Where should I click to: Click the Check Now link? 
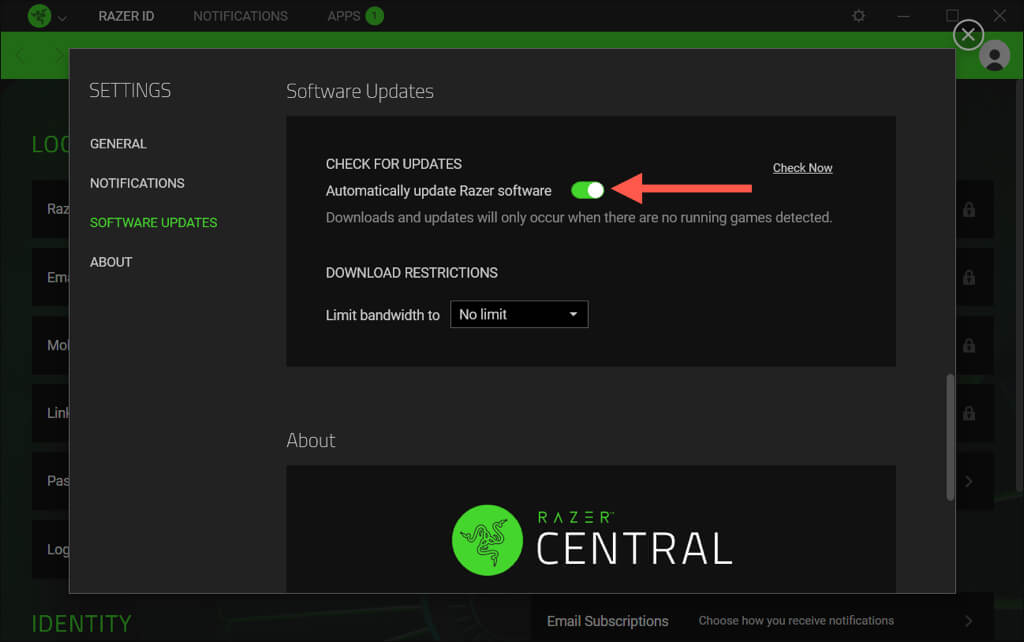[802, 168]
